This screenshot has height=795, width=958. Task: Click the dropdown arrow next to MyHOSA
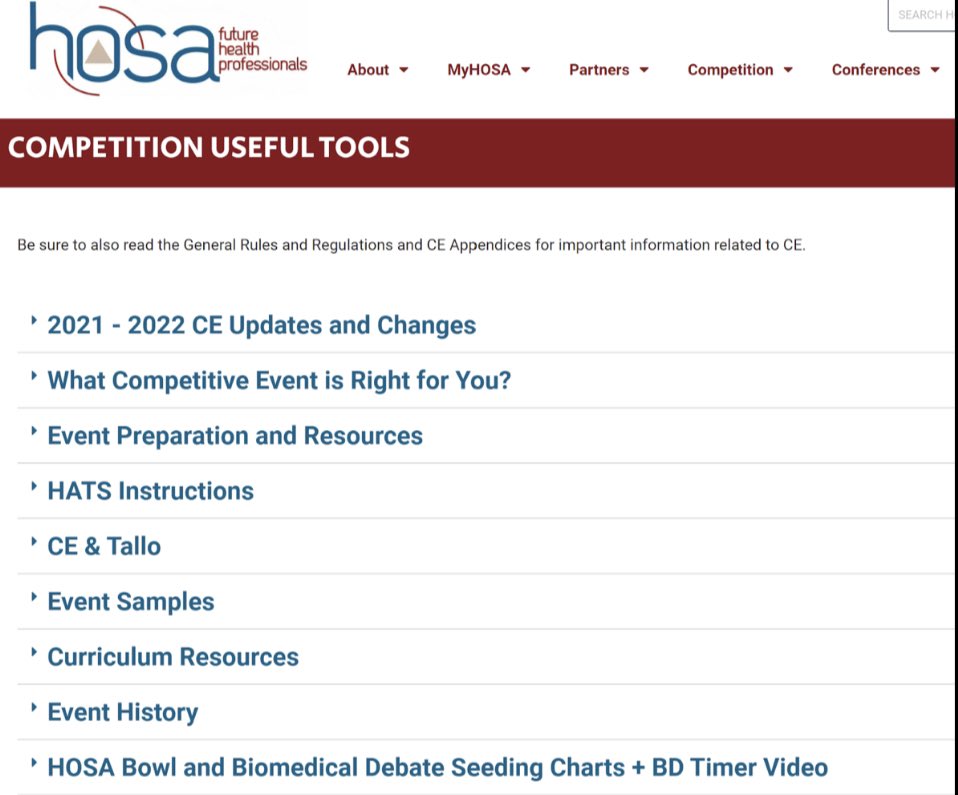(x=525, y=70)
